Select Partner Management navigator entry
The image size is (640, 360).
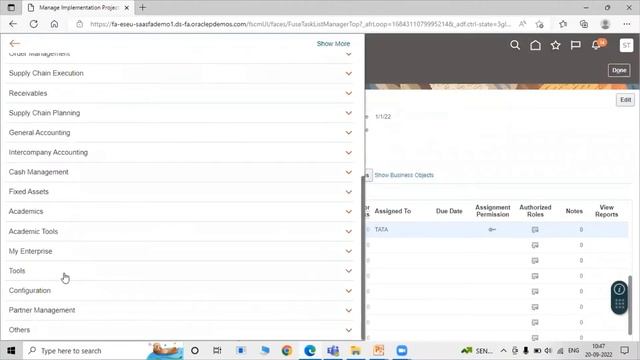(x=42, y=310)
